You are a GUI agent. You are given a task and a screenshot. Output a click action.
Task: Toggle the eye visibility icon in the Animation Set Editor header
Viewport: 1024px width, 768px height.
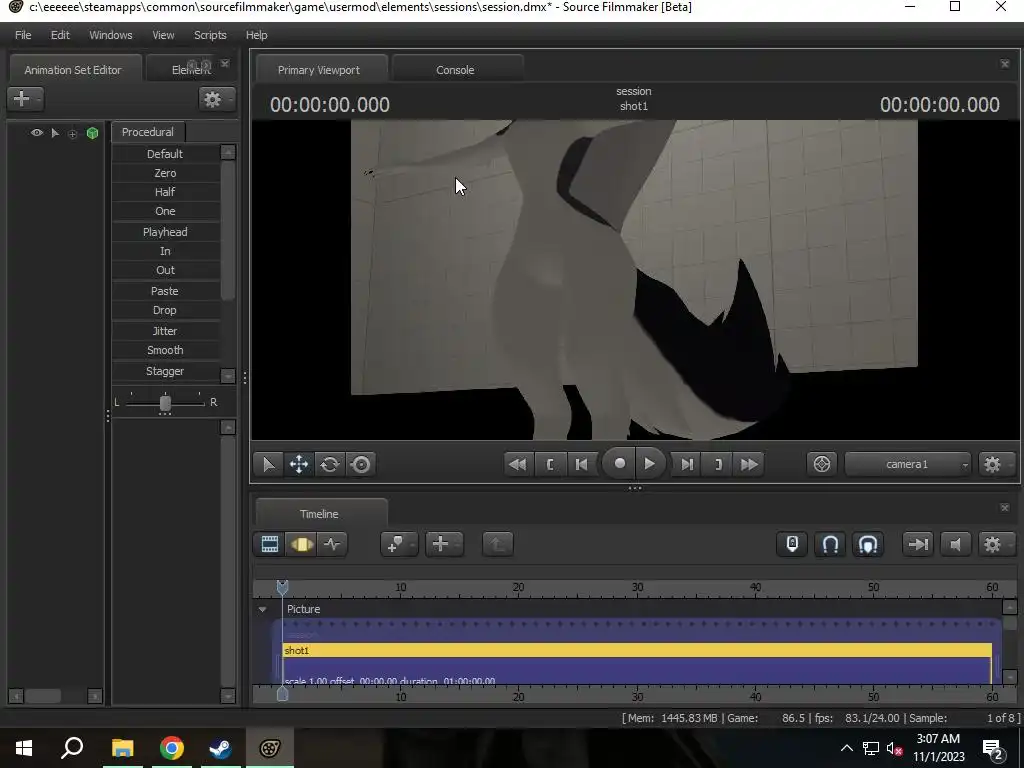click(37, 133)
